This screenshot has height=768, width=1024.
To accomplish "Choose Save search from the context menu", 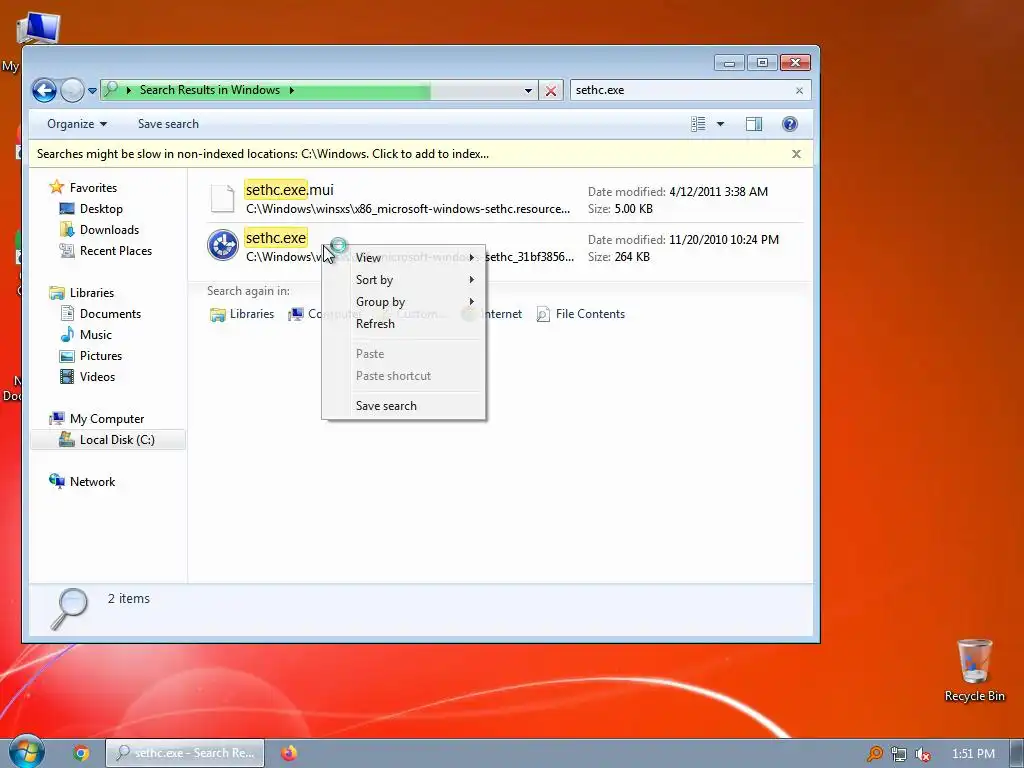I will (x=415, y=406).
